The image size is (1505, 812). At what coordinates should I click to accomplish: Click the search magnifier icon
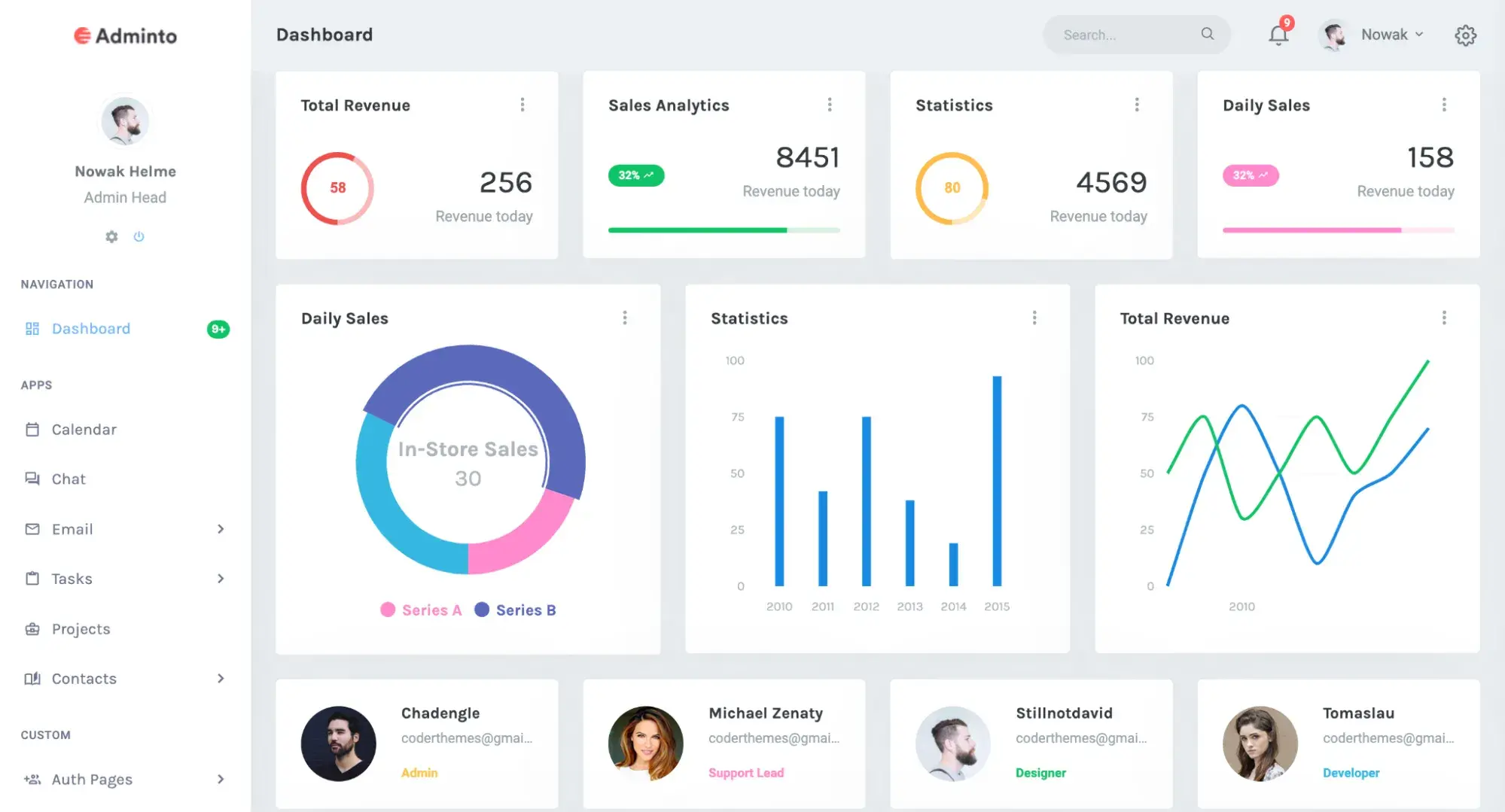1207,34
